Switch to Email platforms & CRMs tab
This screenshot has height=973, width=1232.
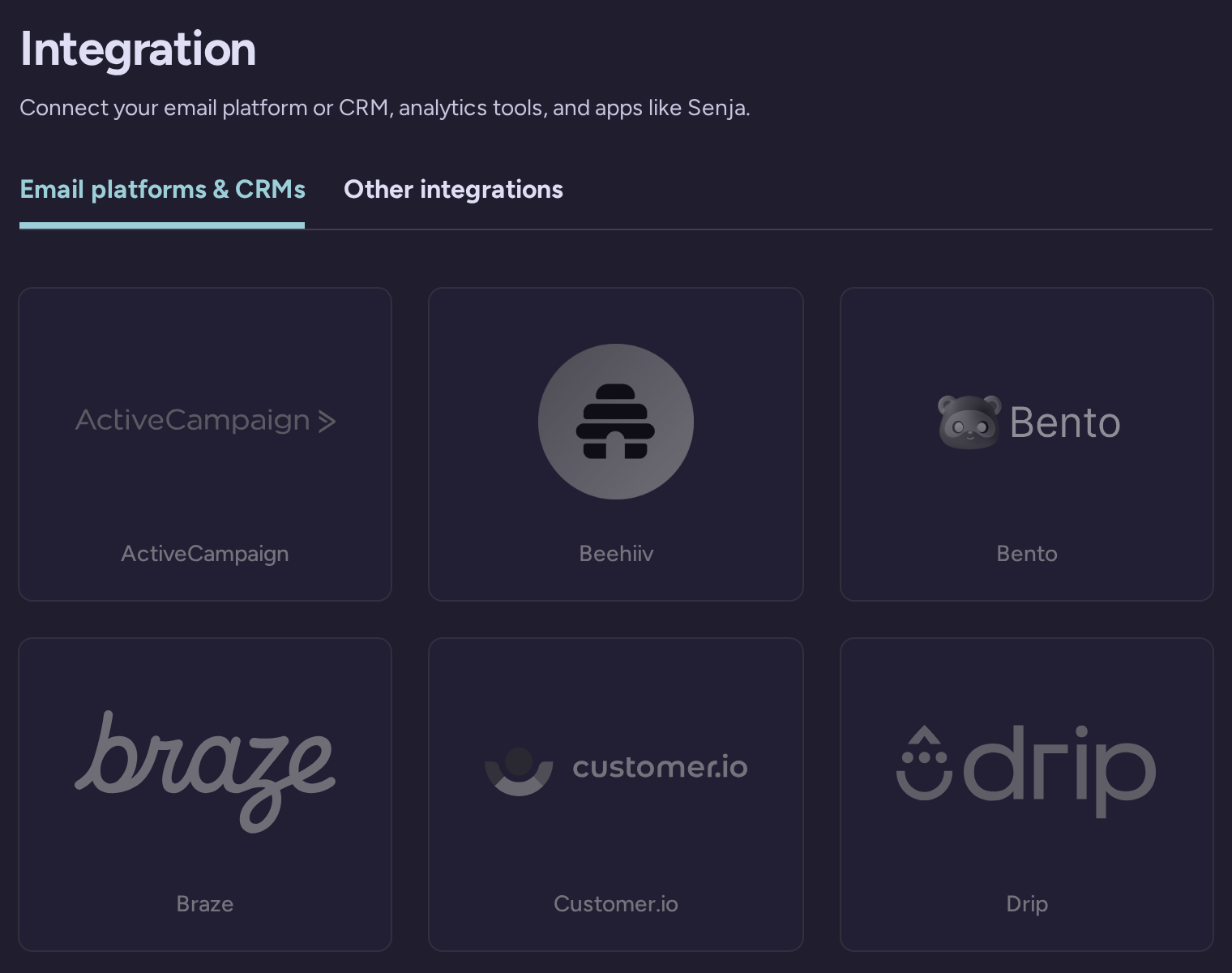point(162,190)
